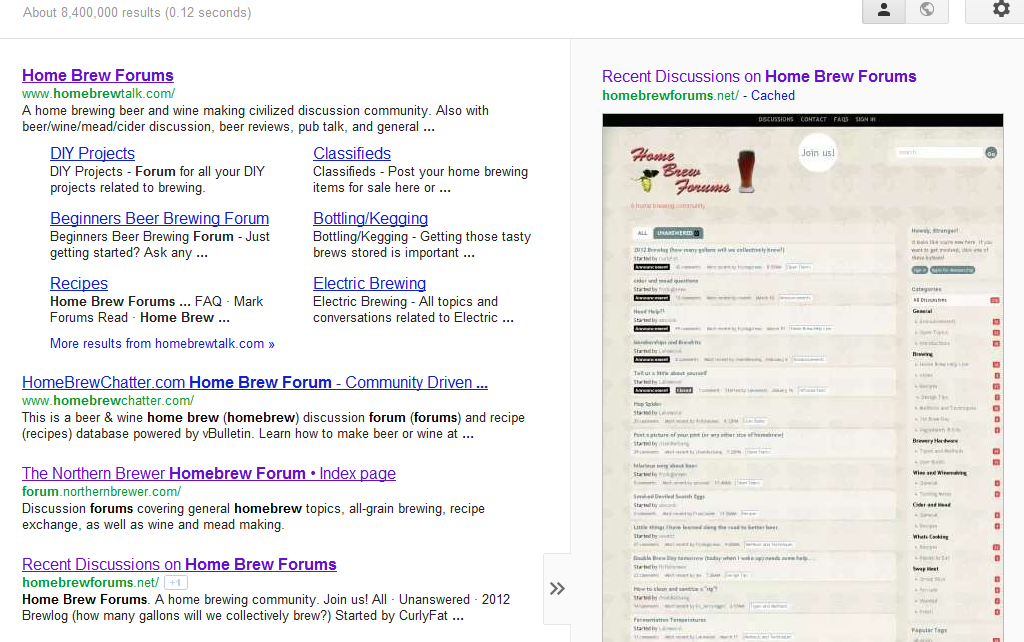1024x642 pixels.
Task: Click the 'About 8,400,000 results' count text
Action: point(137,12)
